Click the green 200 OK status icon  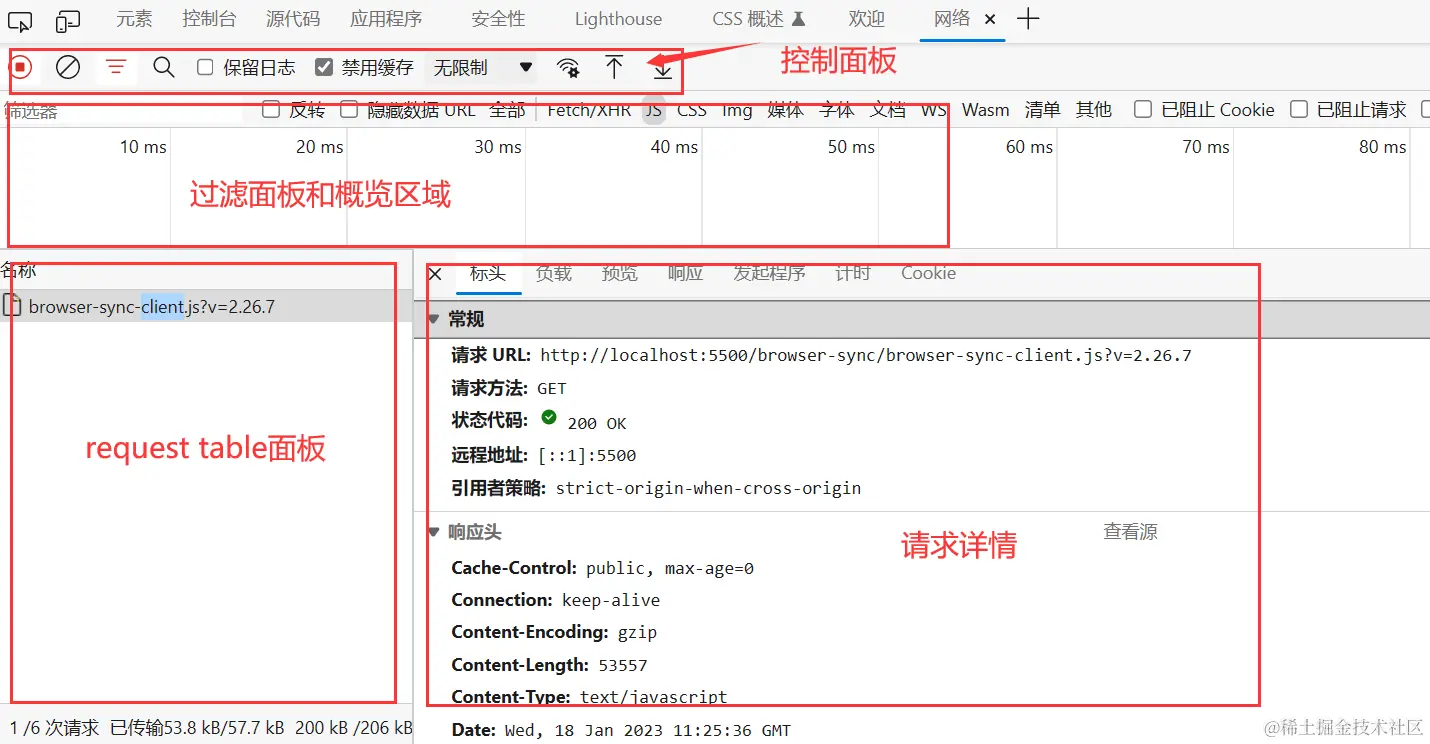tap(548, 417)
